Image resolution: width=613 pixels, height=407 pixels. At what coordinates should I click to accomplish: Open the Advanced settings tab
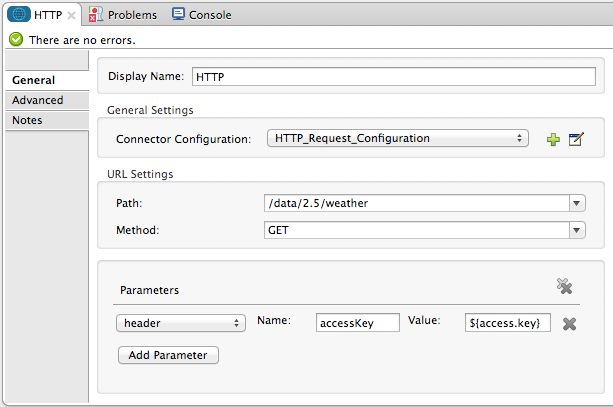click(x=37, y=100)
